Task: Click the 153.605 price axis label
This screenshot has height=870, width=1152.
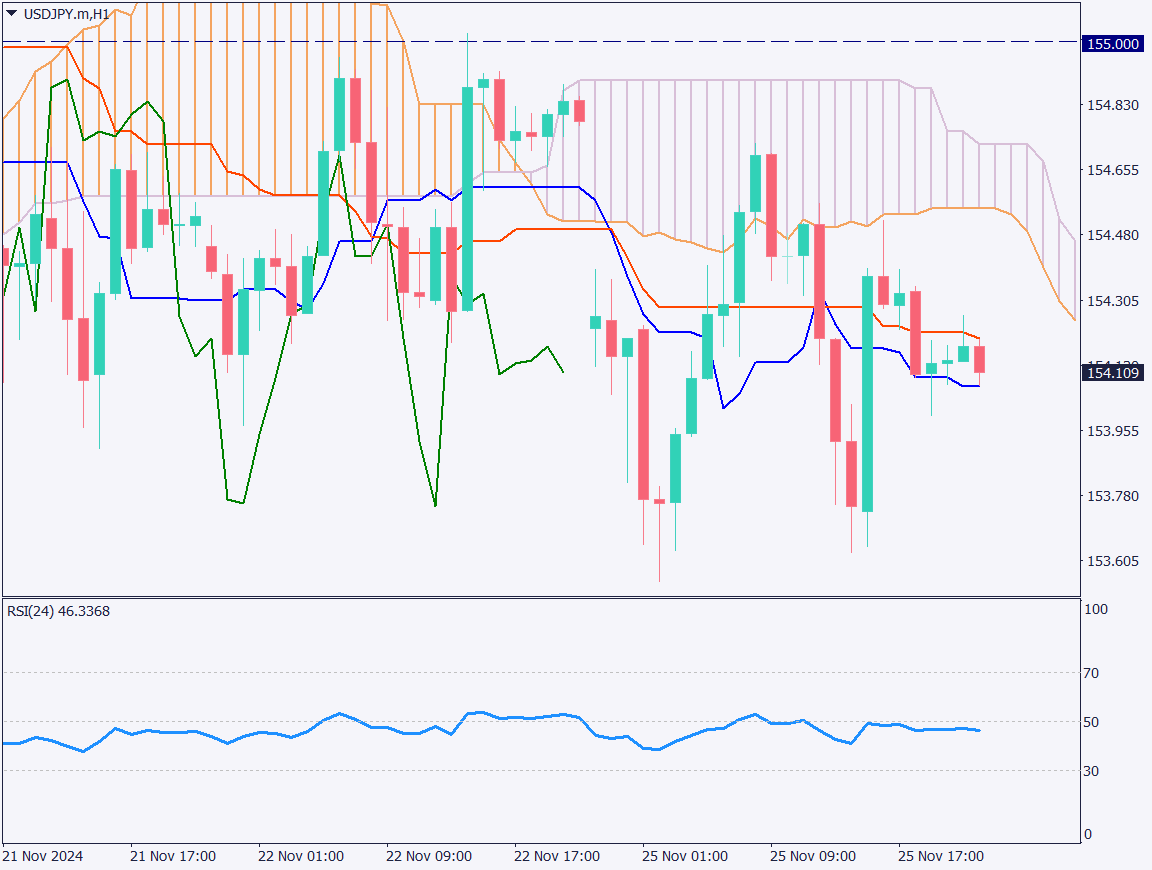Action: click(1111, 561)
